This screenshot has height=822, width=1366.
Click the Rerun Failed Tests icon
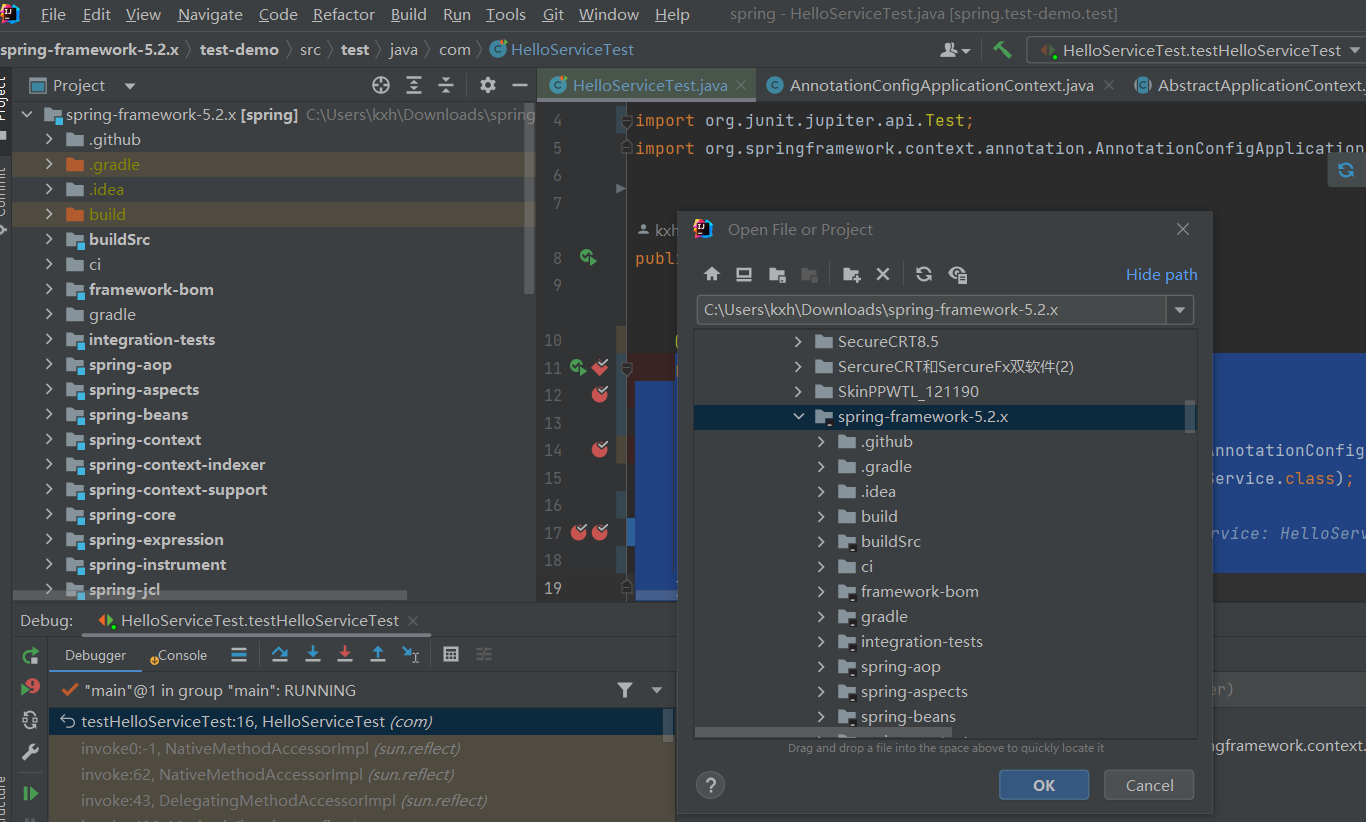31,688
